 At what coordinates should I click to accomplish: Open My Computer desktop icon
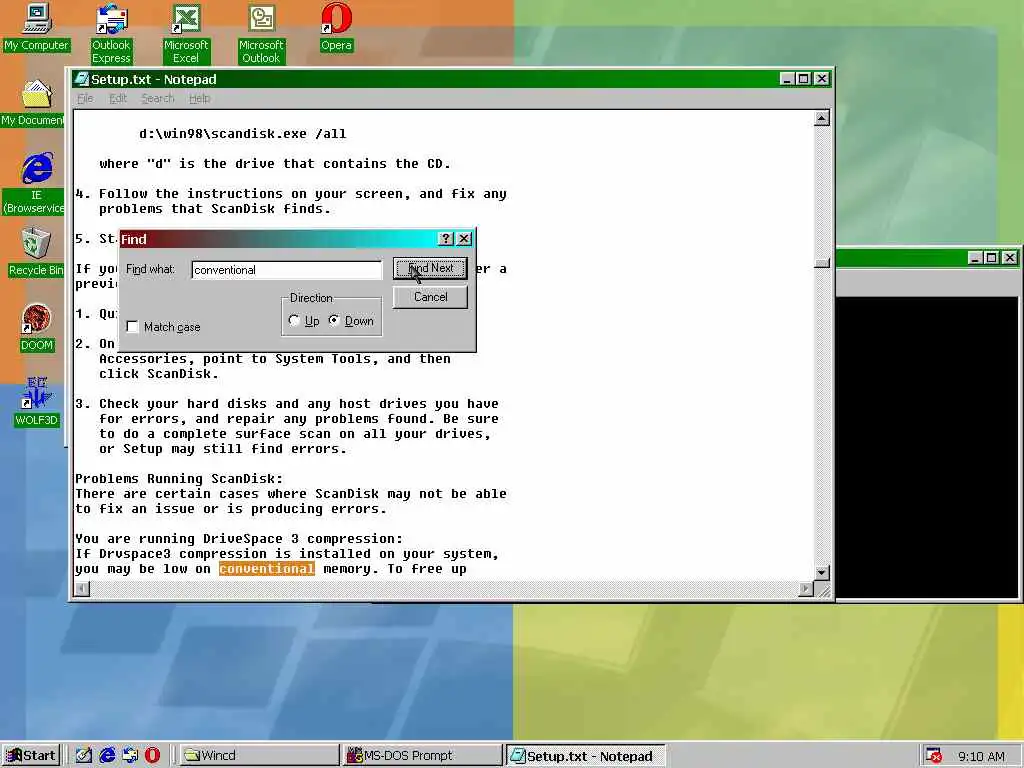click(36, 27)
